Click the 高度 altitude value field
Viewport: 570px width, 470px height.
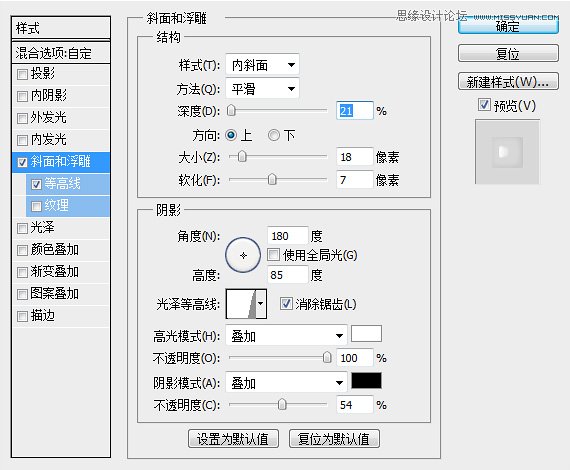[x=288, y=274]
